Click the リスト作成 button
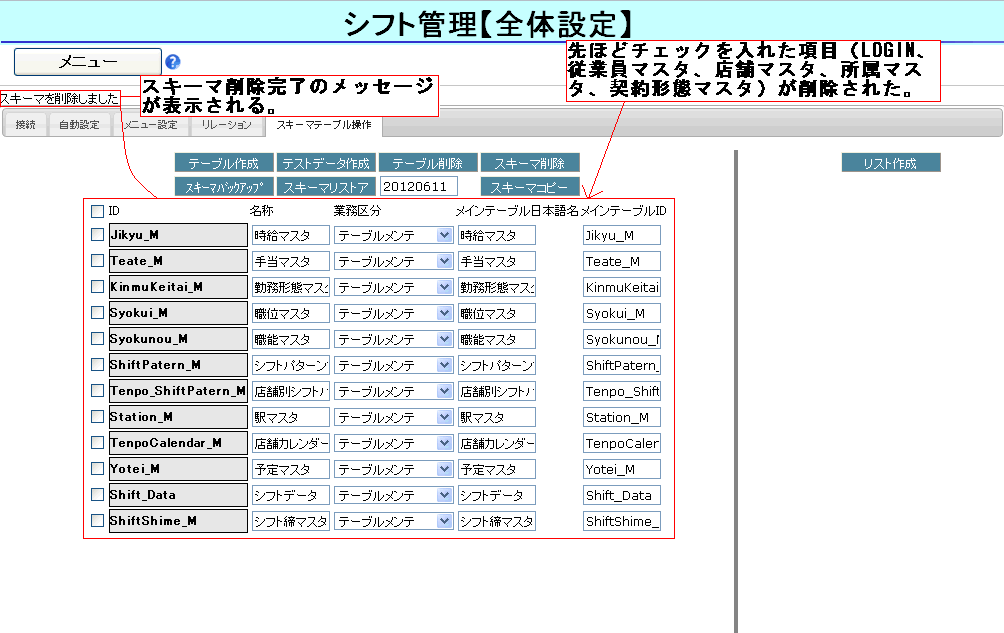The image size is (1004, 633). tap(890, 163)
